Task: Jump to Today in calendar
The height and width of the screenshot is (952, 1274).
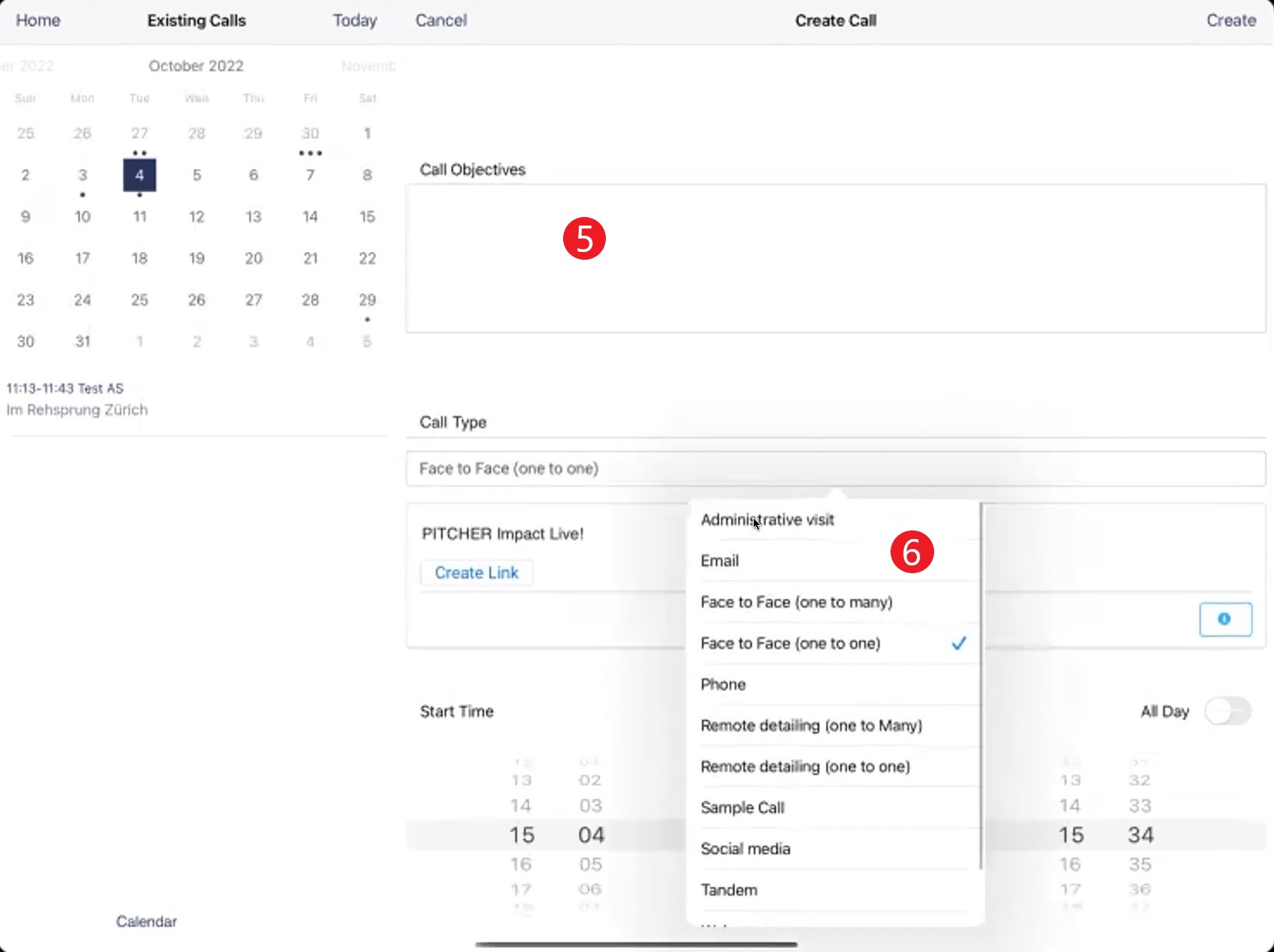Action: pos(355,20)
